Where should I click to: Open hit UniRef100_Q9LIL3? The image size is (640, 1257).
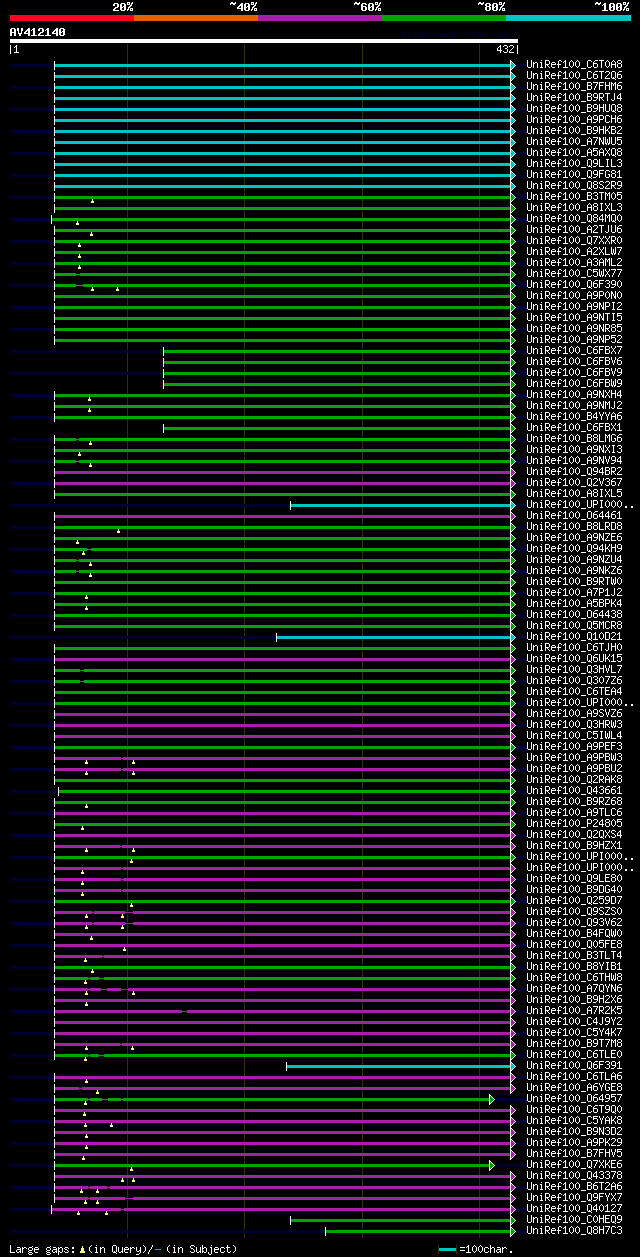coord(574,163)
